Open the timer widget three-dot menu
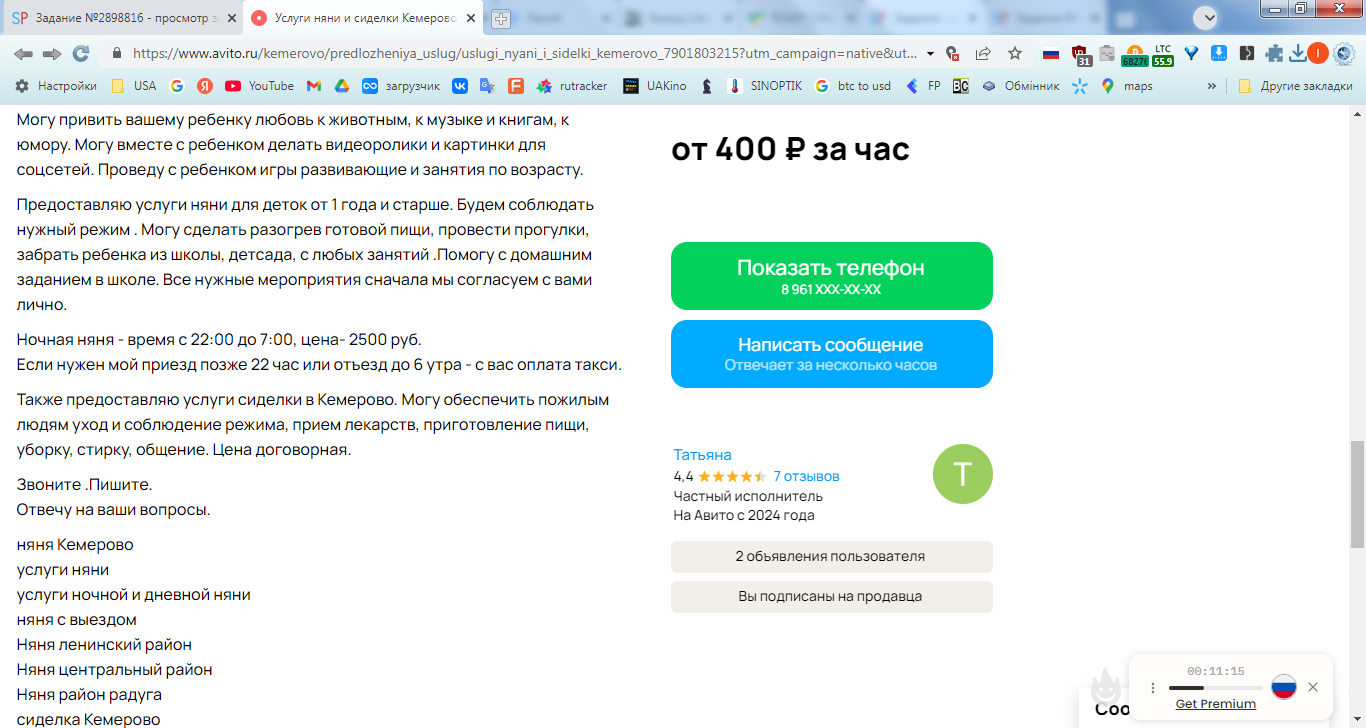The image size is (1366, 728). [1153, 688]
